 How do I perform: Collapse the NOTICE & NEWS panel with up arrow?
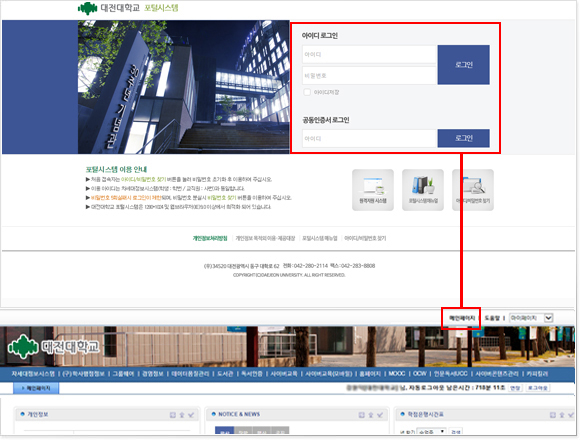click(371, 415)
